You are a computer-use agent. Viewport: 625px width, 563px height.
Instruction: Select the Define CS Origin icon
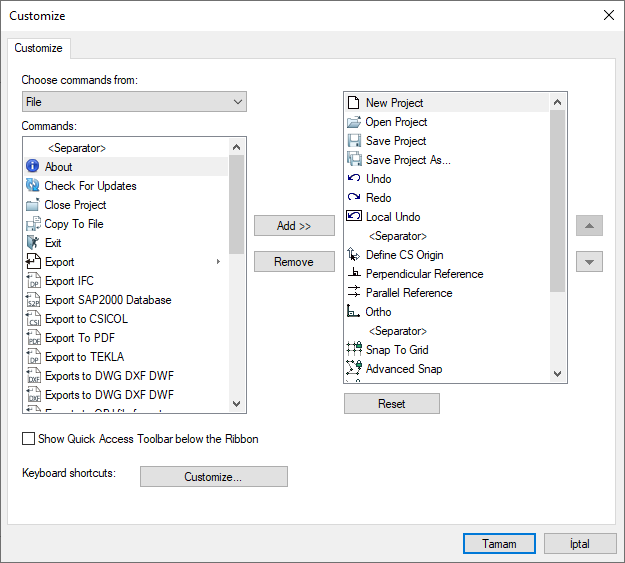pos(354,255)
